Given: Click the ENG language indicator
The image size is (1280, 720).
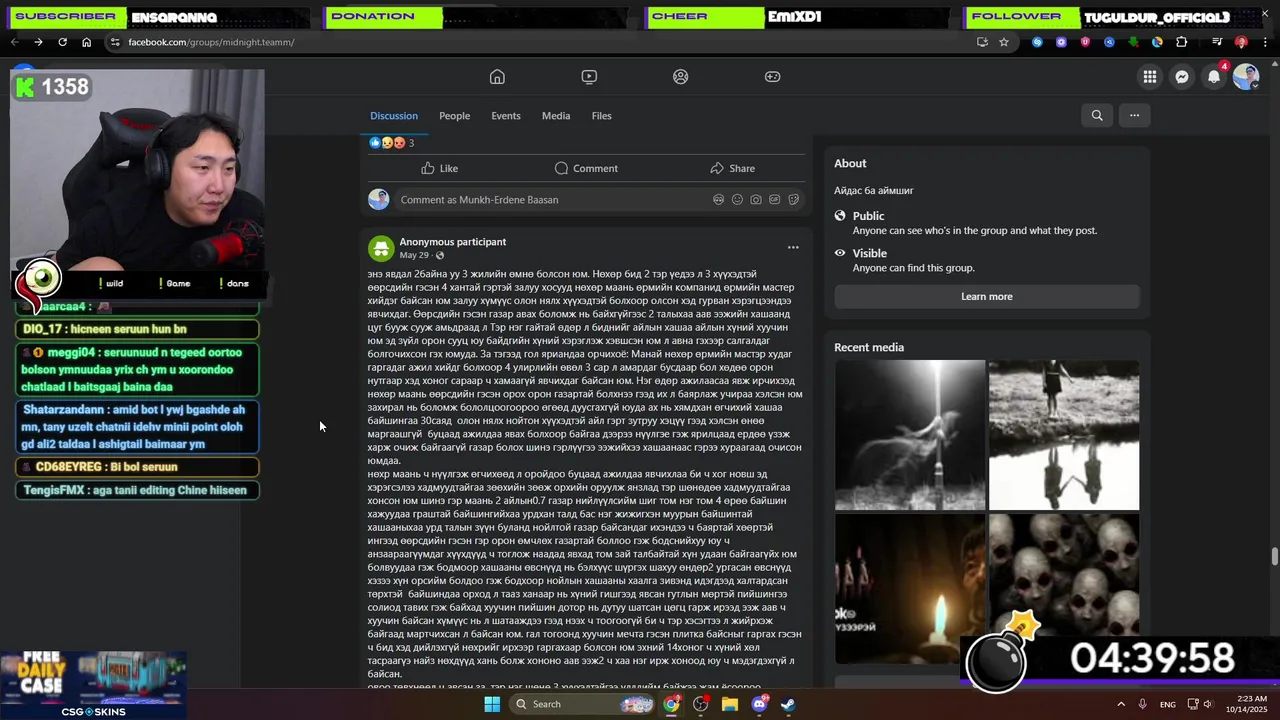Looking at the screenshot, I should pos(1167,705).
